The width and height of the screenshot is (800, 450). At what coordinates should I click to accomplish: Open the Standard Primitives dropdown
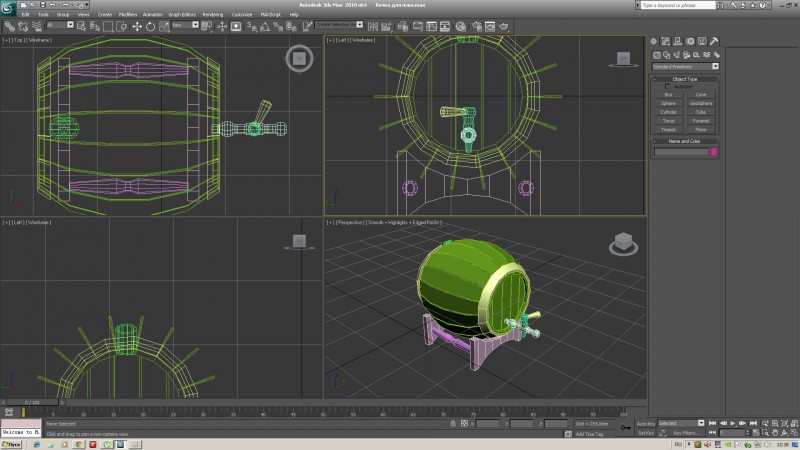(x=686, y=66)
